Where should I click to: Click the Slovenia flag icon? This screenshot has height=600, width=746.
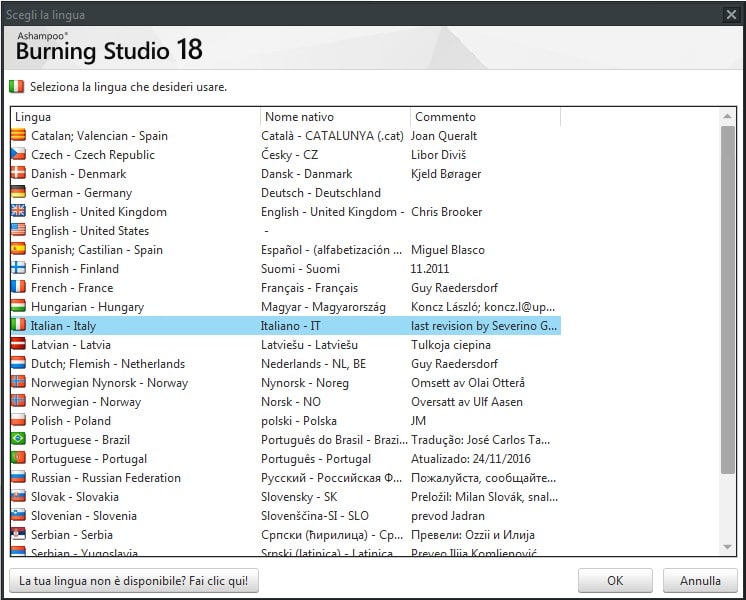[19, 516]
